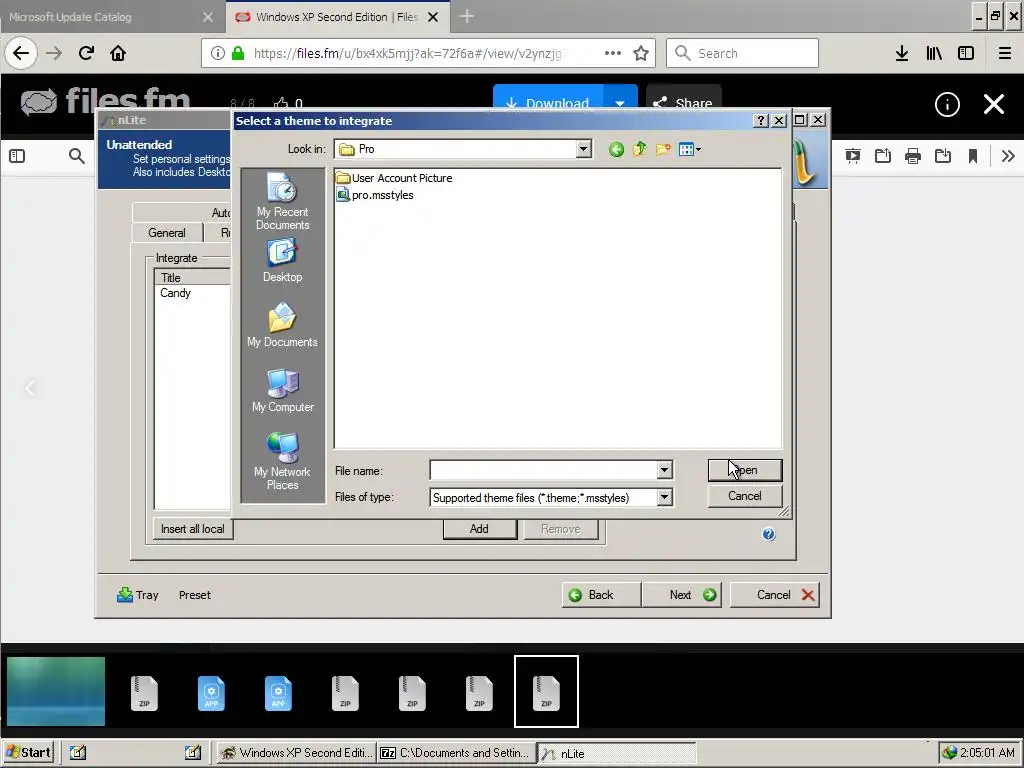Click the files.fm Download button
This screenshot has width=1024, height=768.
[x=549, y=98]
